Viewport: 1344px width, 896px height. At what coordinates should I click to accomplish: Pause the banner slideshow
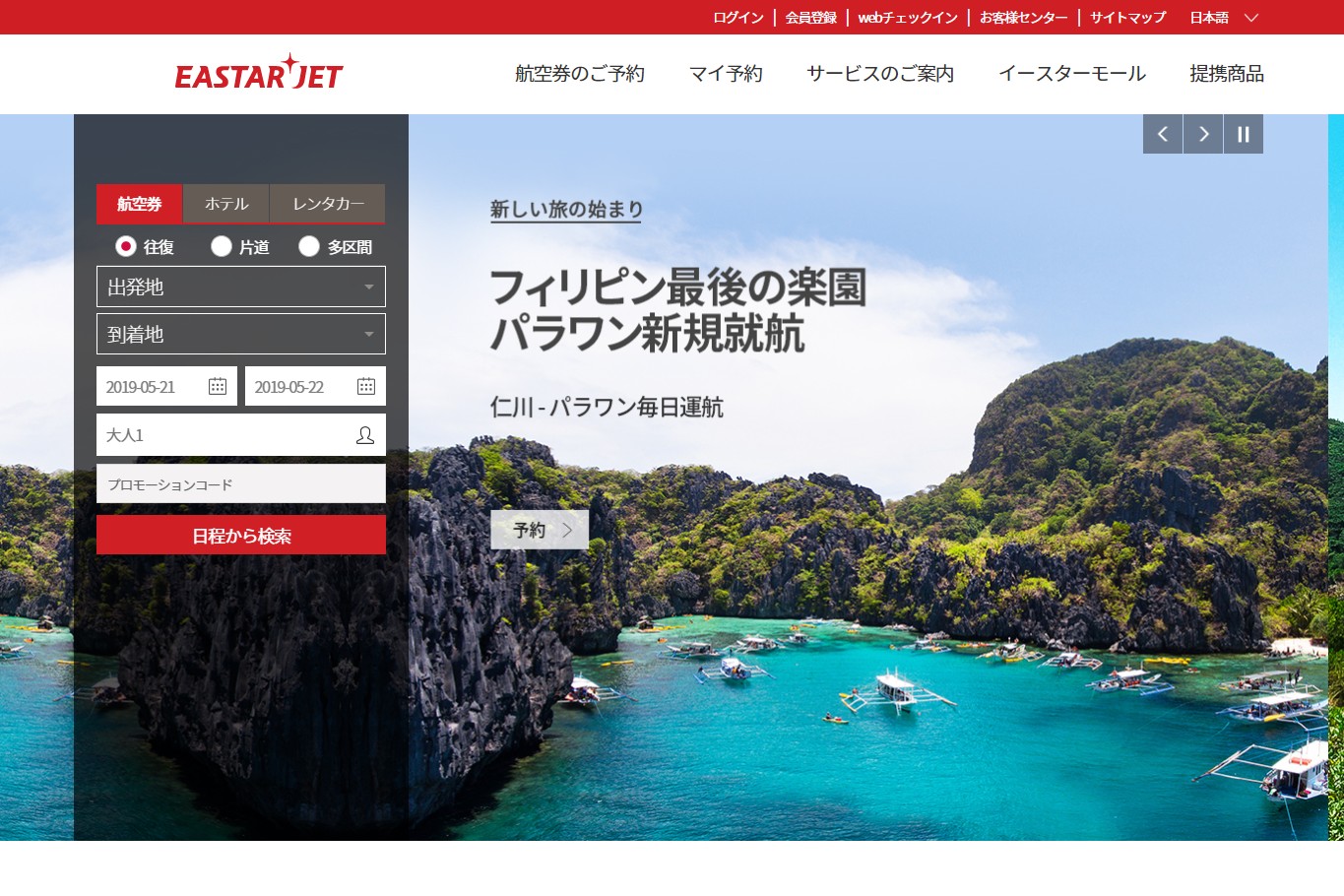(x=1244, y=134)
